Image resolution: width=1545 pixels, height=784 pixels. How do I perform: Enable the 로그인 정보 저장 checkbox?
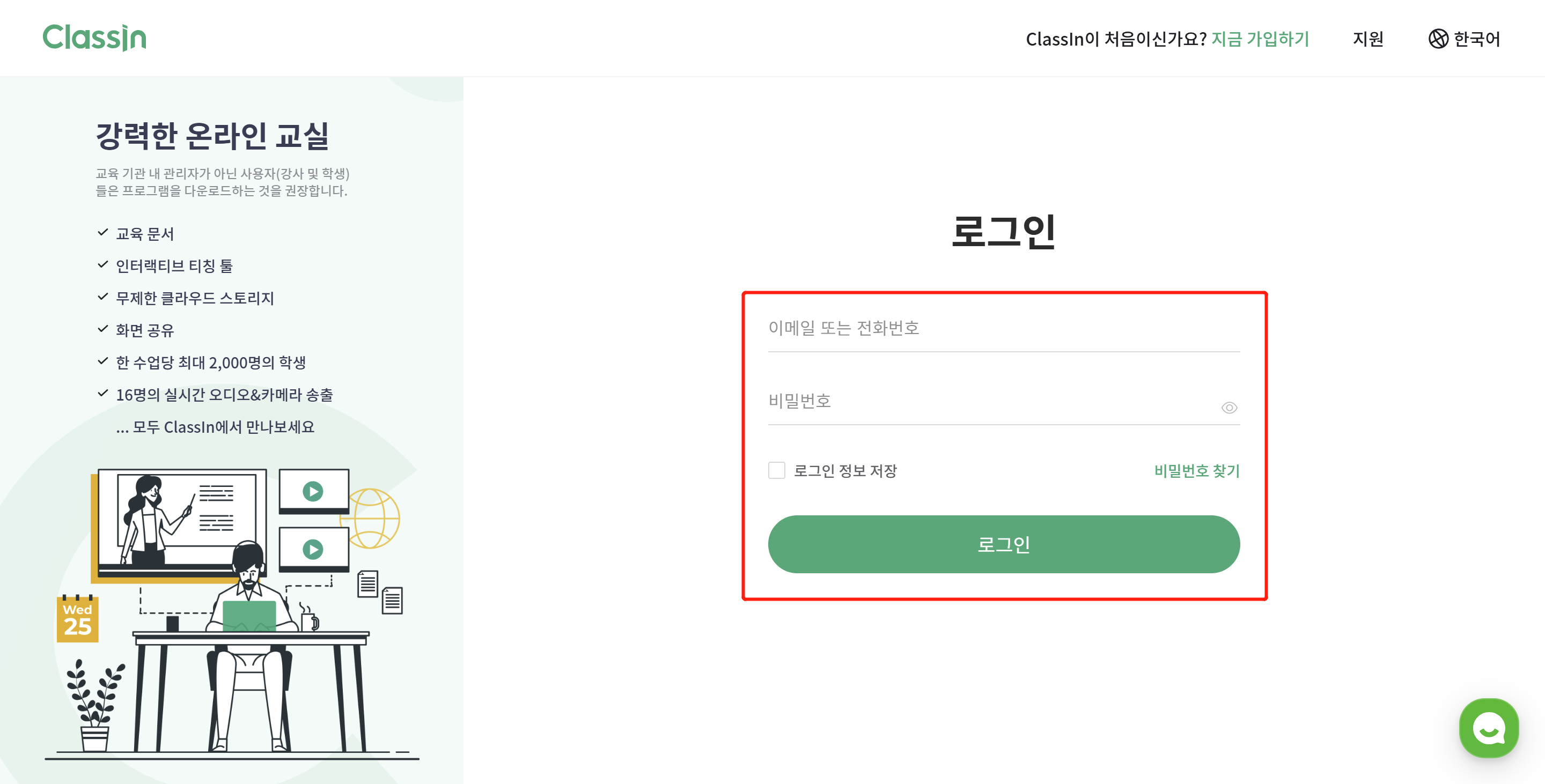[x=777, y=470]
